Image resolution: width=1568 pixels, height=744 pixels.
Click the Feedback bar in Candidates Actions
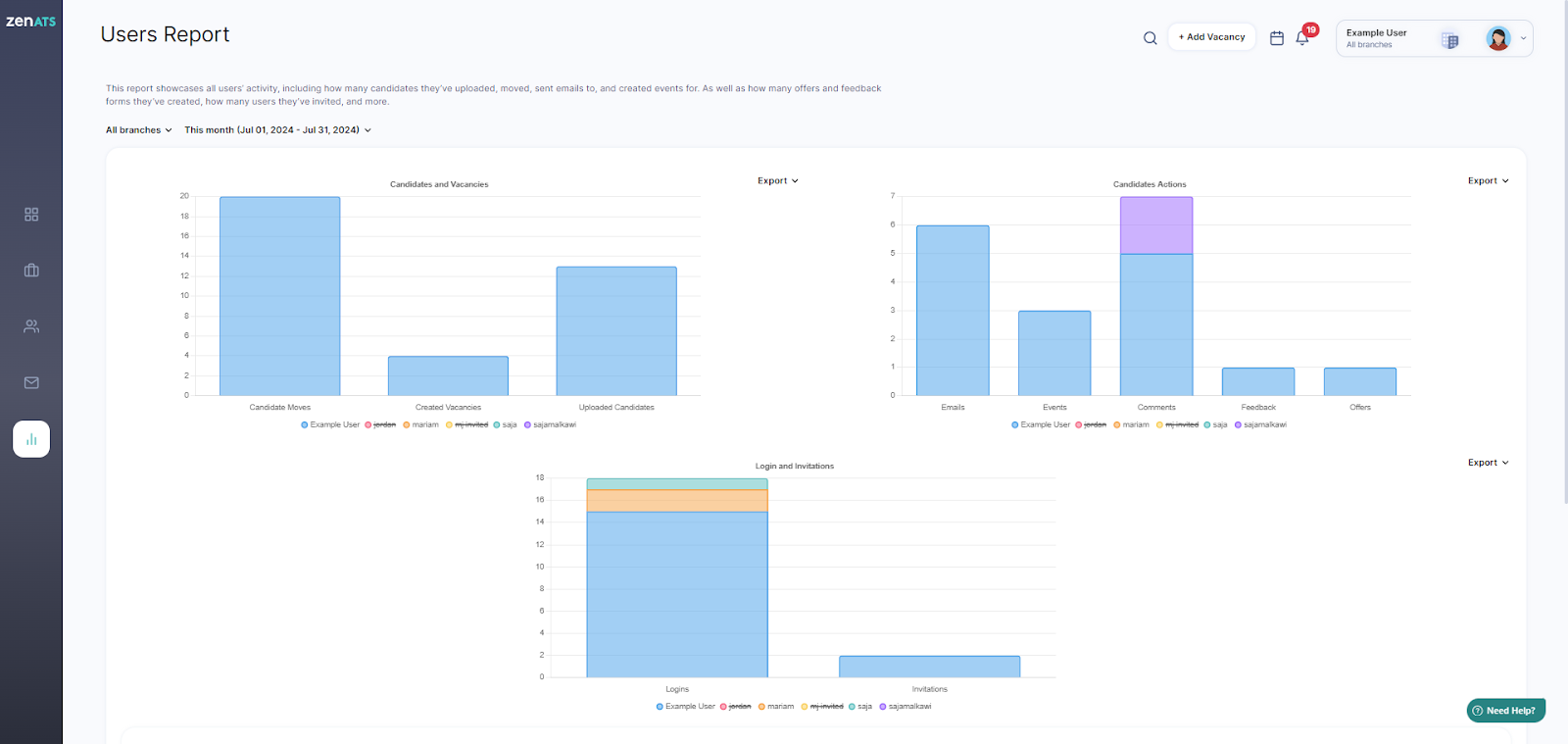(x=1258, y=382)
